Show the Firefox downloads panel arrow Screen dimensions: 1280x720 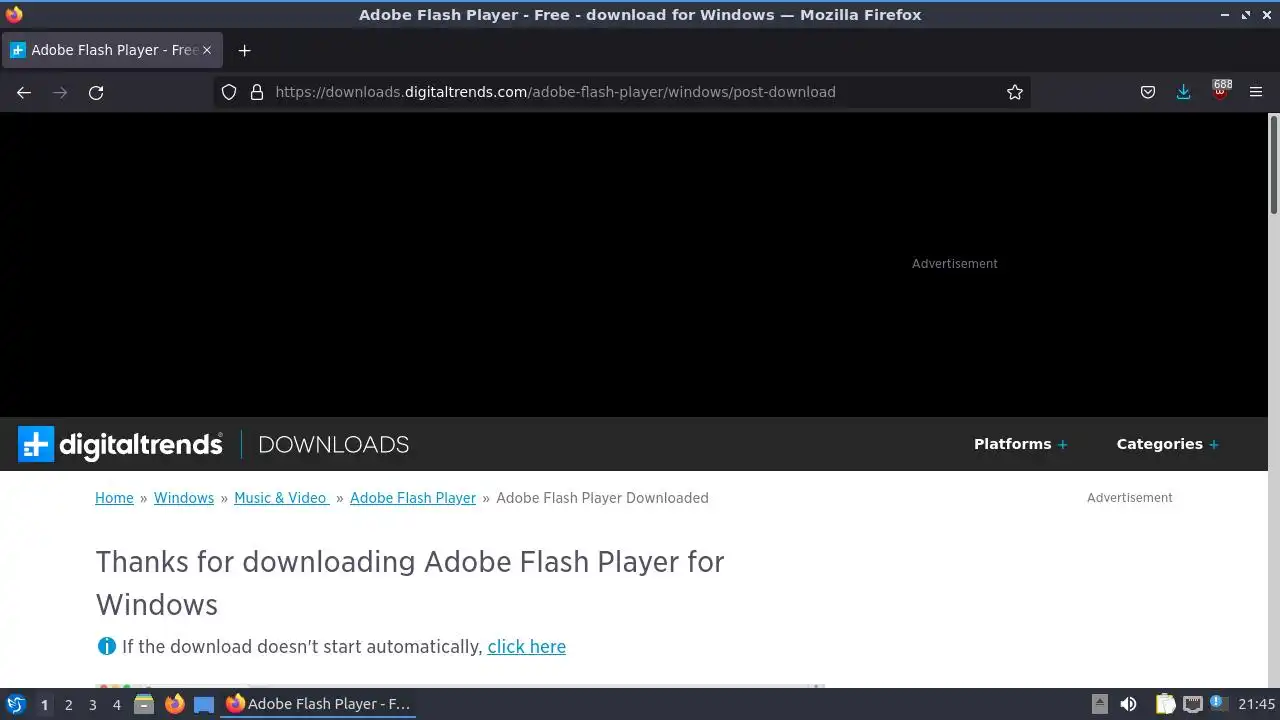coord(1184,92)
